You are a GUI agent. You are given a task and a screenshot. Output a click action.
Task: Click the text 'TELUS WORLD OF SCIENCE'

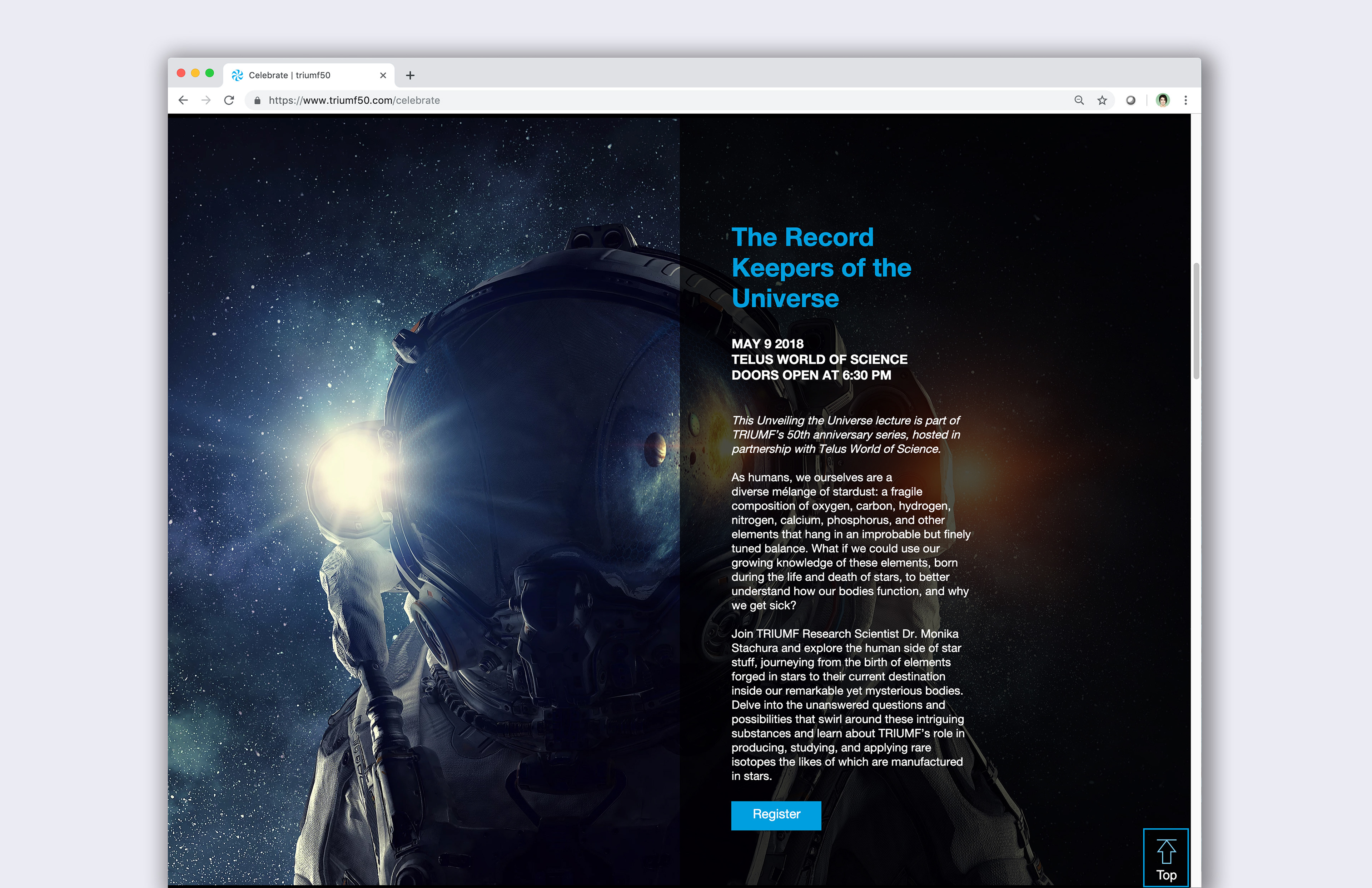click(819, 360)
